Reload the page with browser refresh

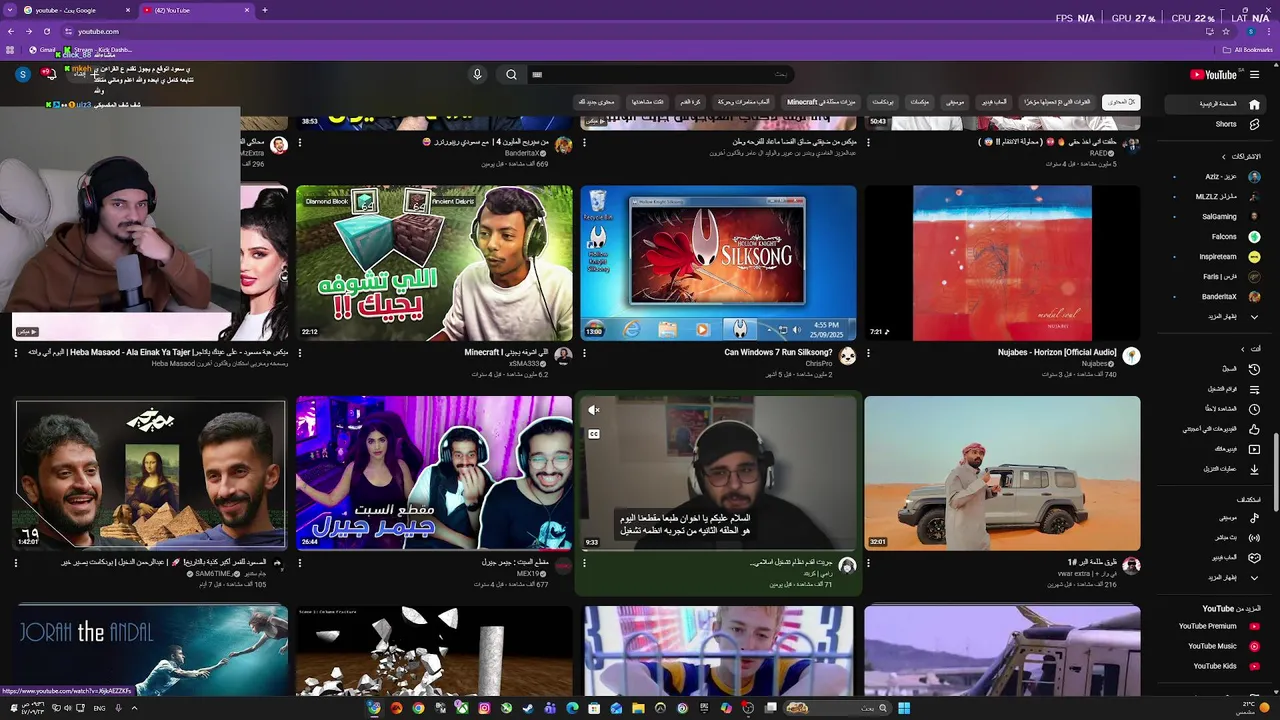[46, 32]
